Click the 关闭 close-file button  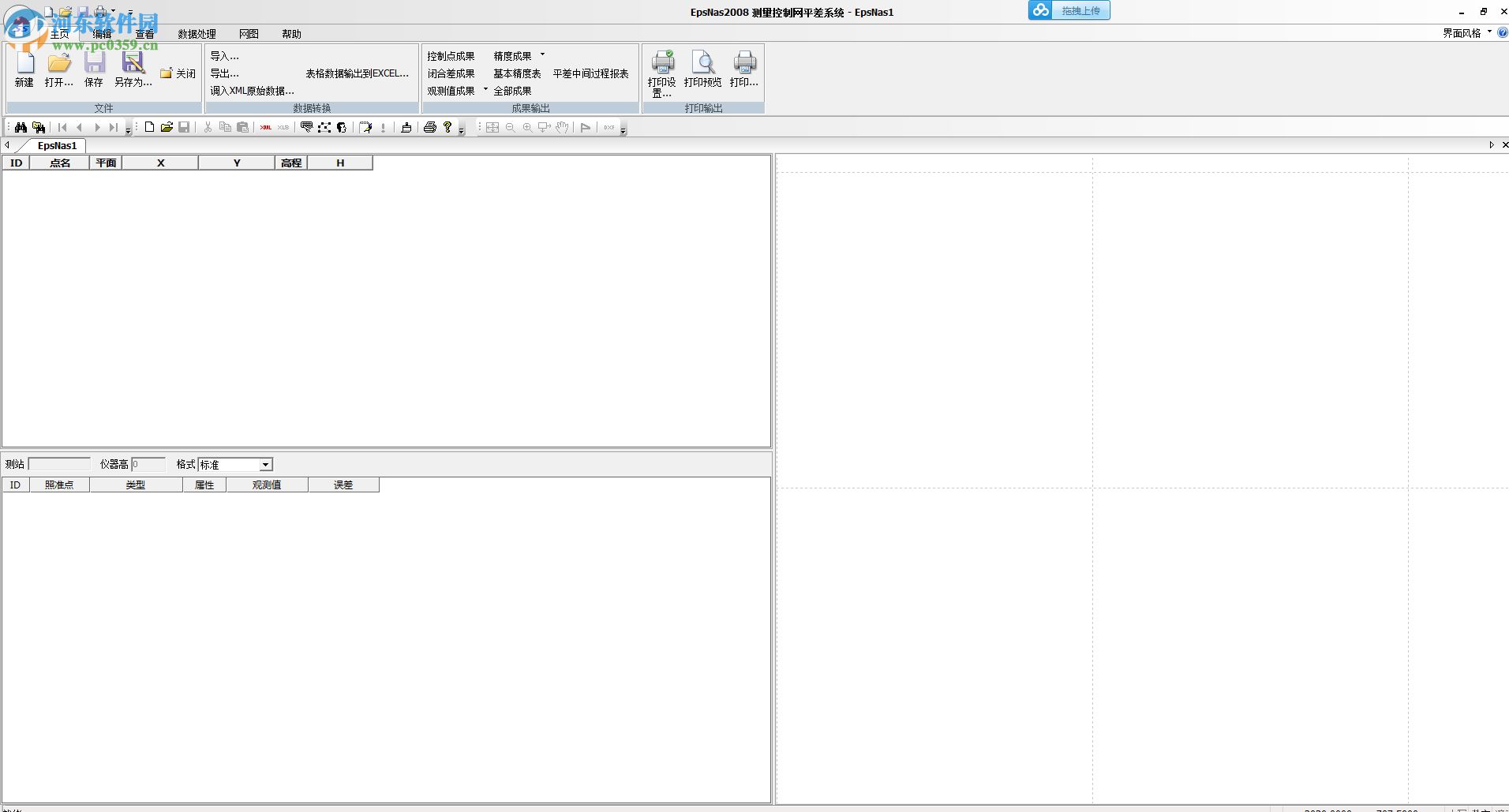click(x=178, y=73)
